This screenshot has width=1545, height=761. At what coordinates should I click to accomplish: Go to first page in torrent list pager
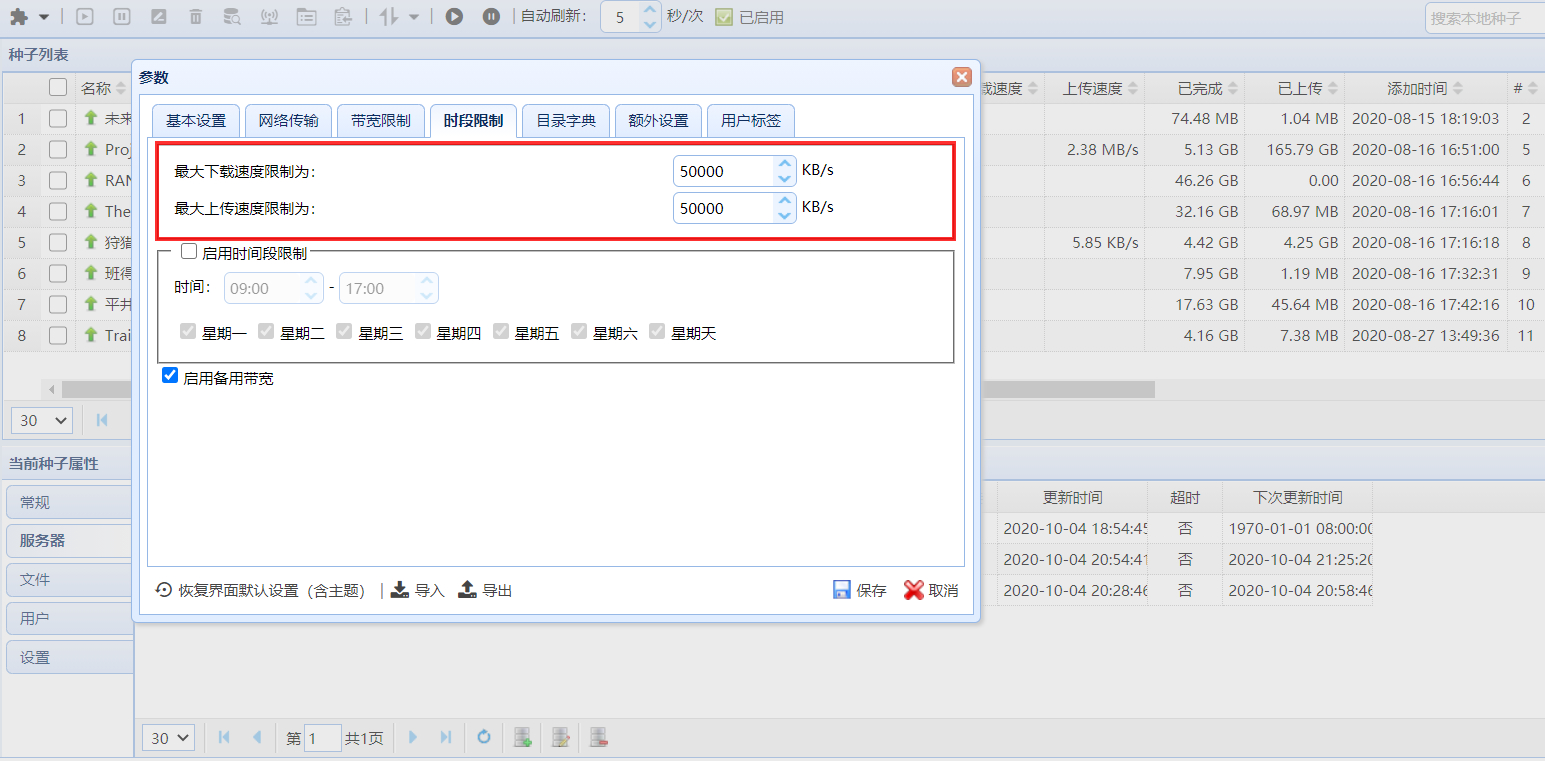click(x=102, y=420)
